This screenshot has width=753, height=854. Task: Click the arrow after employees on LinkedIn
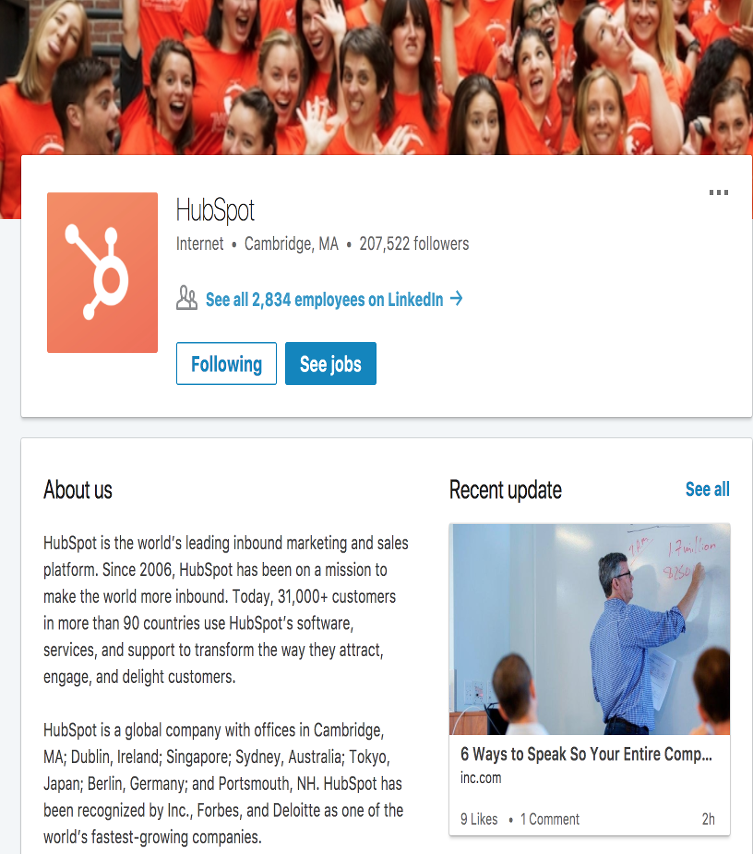456,298
